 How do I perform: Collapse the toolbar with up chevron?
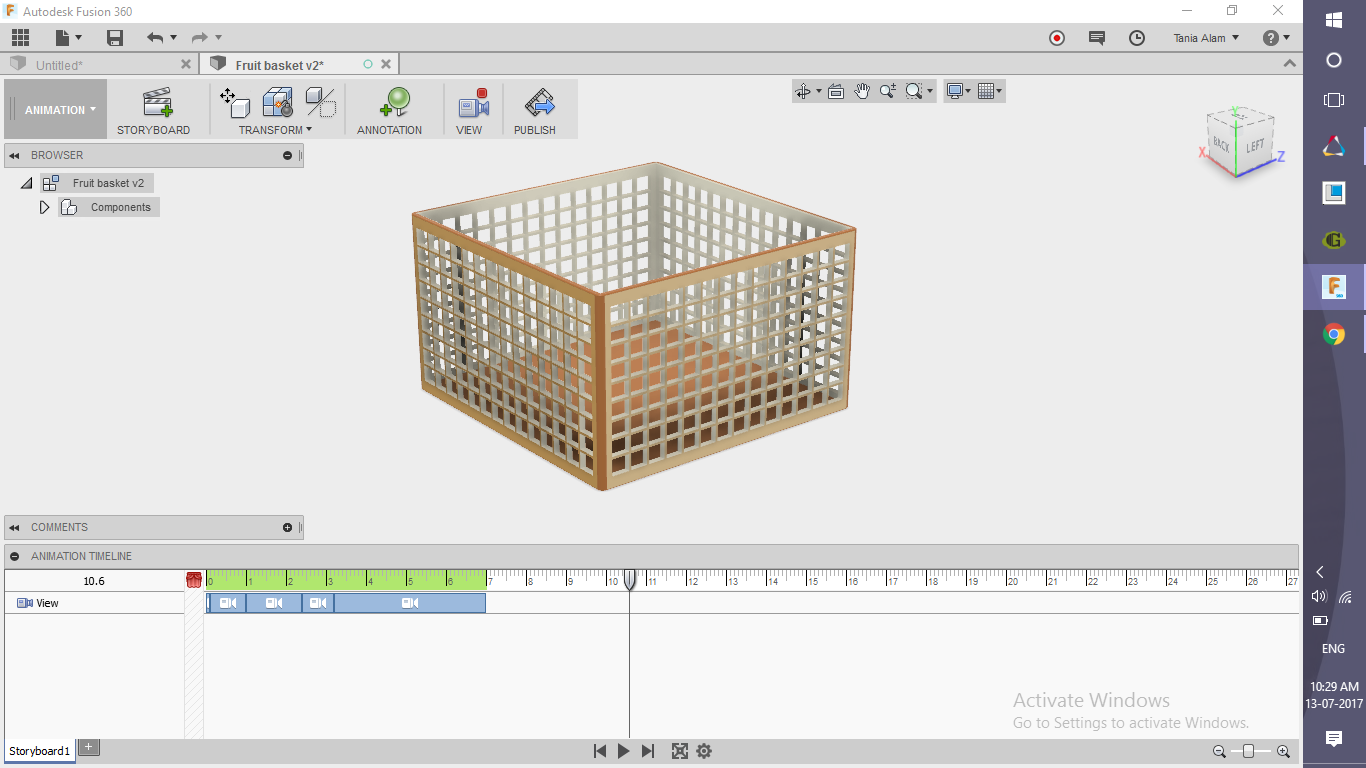click(1289, 63)
